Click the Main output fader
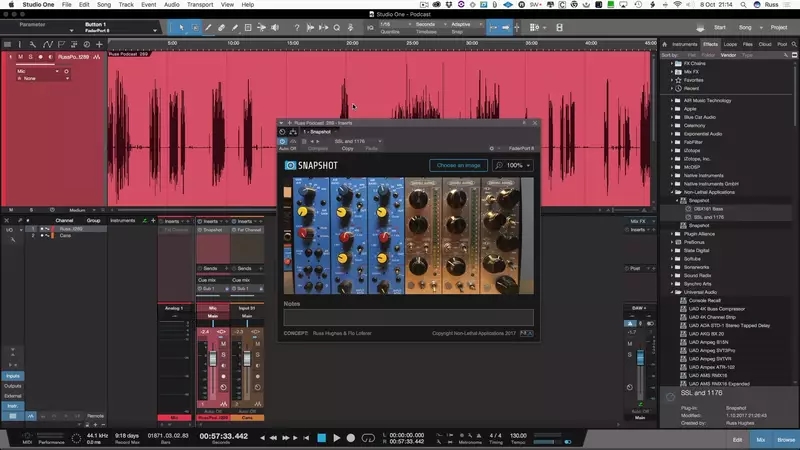The image size is (800, 450). pyautogui.click(x=640, y=357)
